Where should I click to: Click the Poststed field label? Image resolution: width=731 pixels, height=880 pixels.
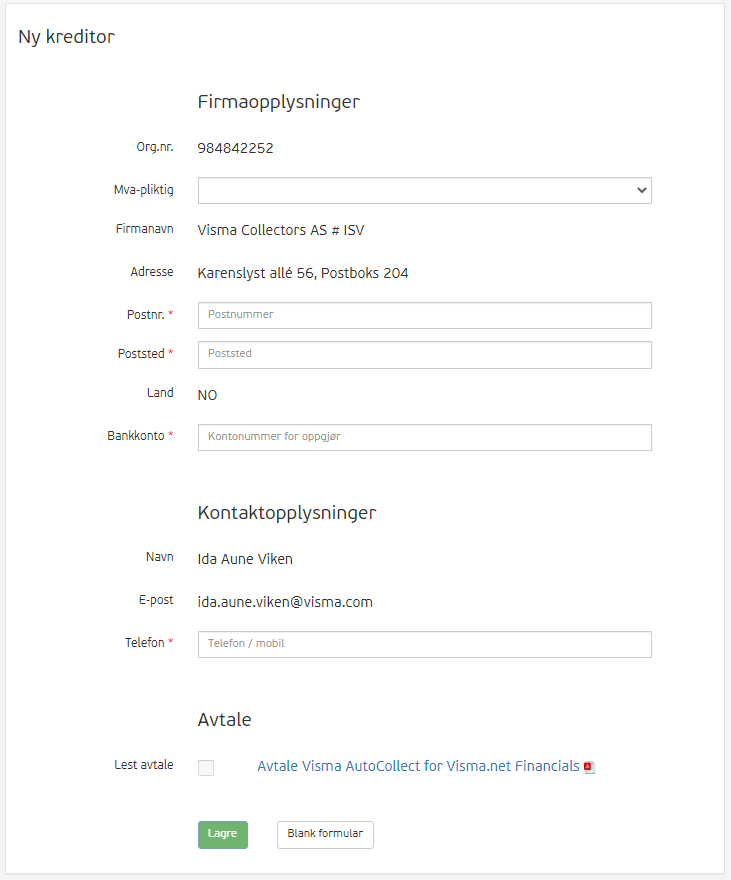tap(141, 354)
